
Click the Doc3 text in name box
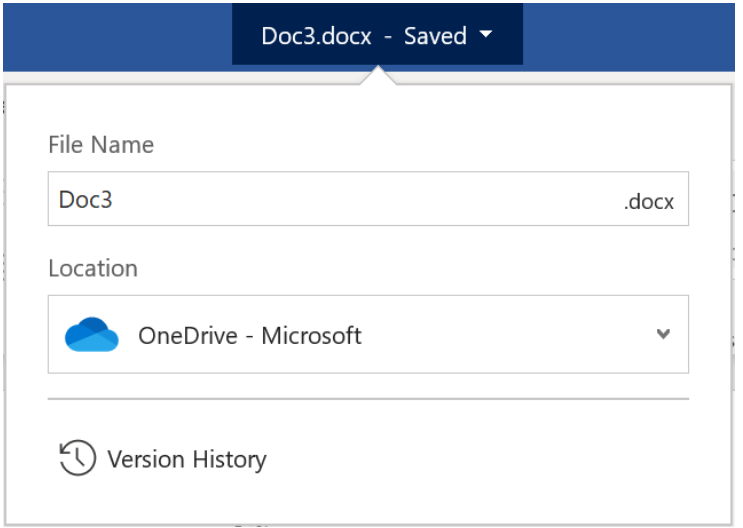[x=85, y=199]
